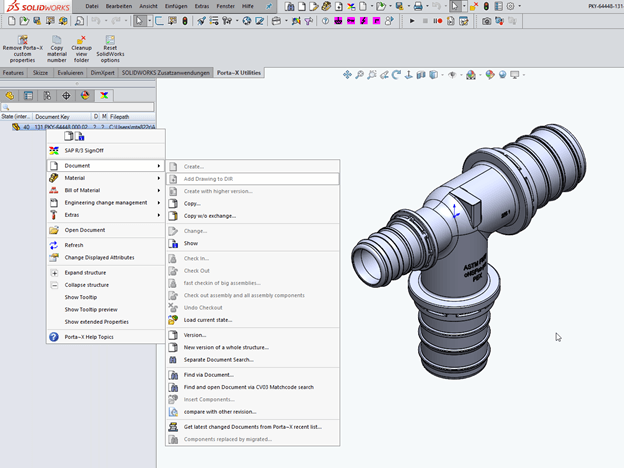
Task: Click Copy material number tool
Action: coord(57,41)
